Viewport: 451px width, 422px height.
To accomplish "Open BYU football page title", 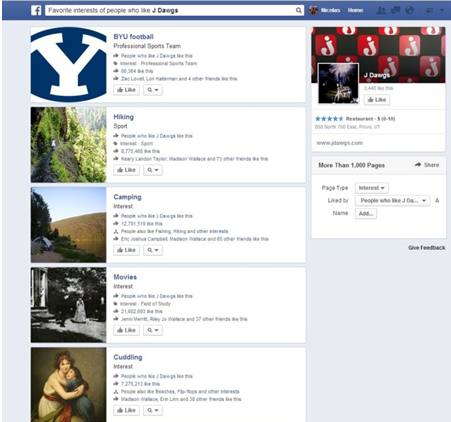I will click(x=133, y=37).
